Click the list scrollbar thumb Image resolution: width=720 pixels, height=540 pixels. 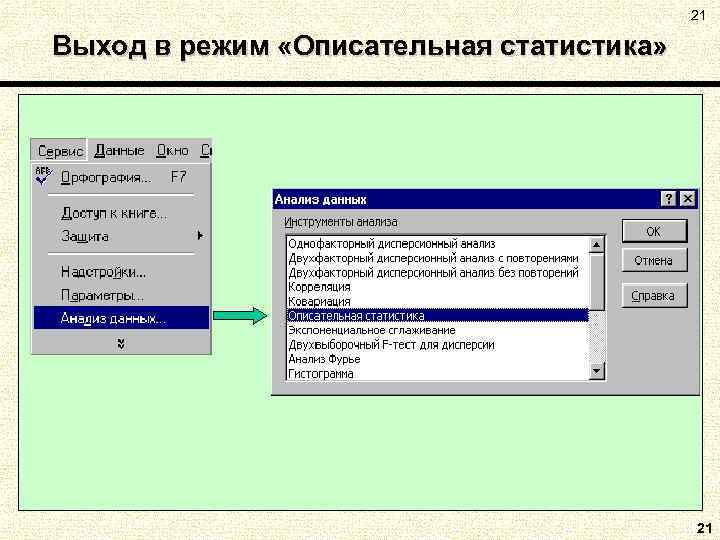[596, 281]
